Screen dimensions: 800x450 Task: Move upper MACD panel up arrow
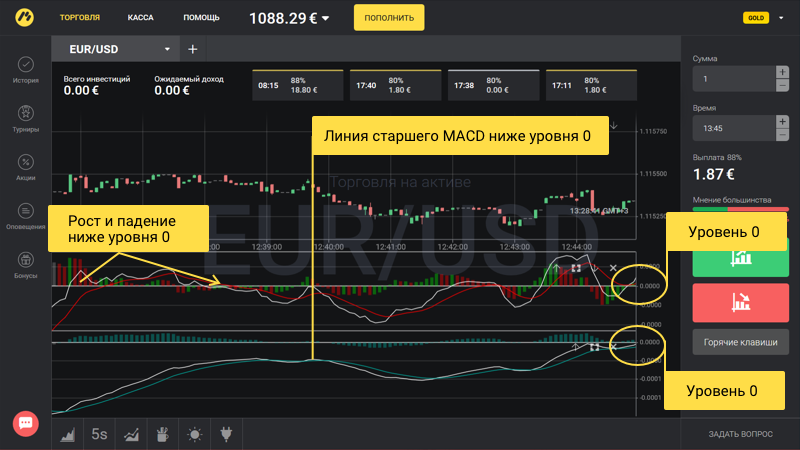(x=557, y=268)
